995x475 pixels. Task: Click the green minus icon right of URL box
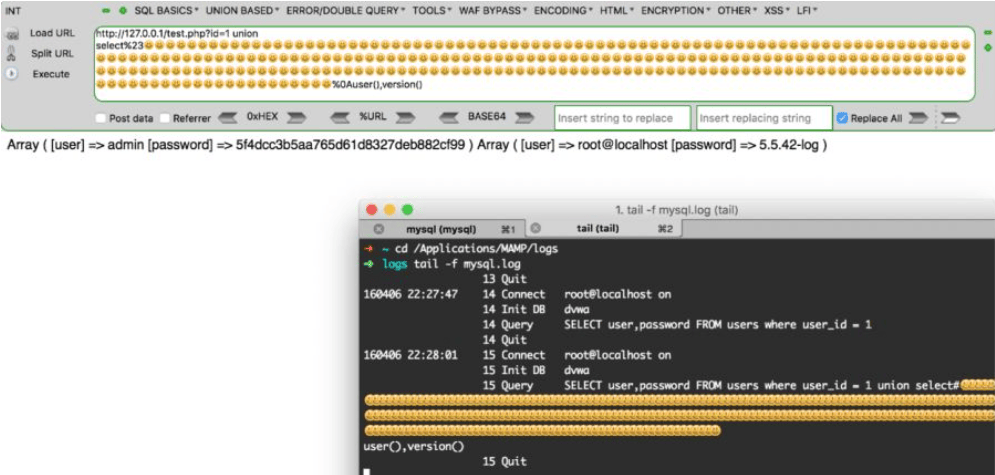987,32
